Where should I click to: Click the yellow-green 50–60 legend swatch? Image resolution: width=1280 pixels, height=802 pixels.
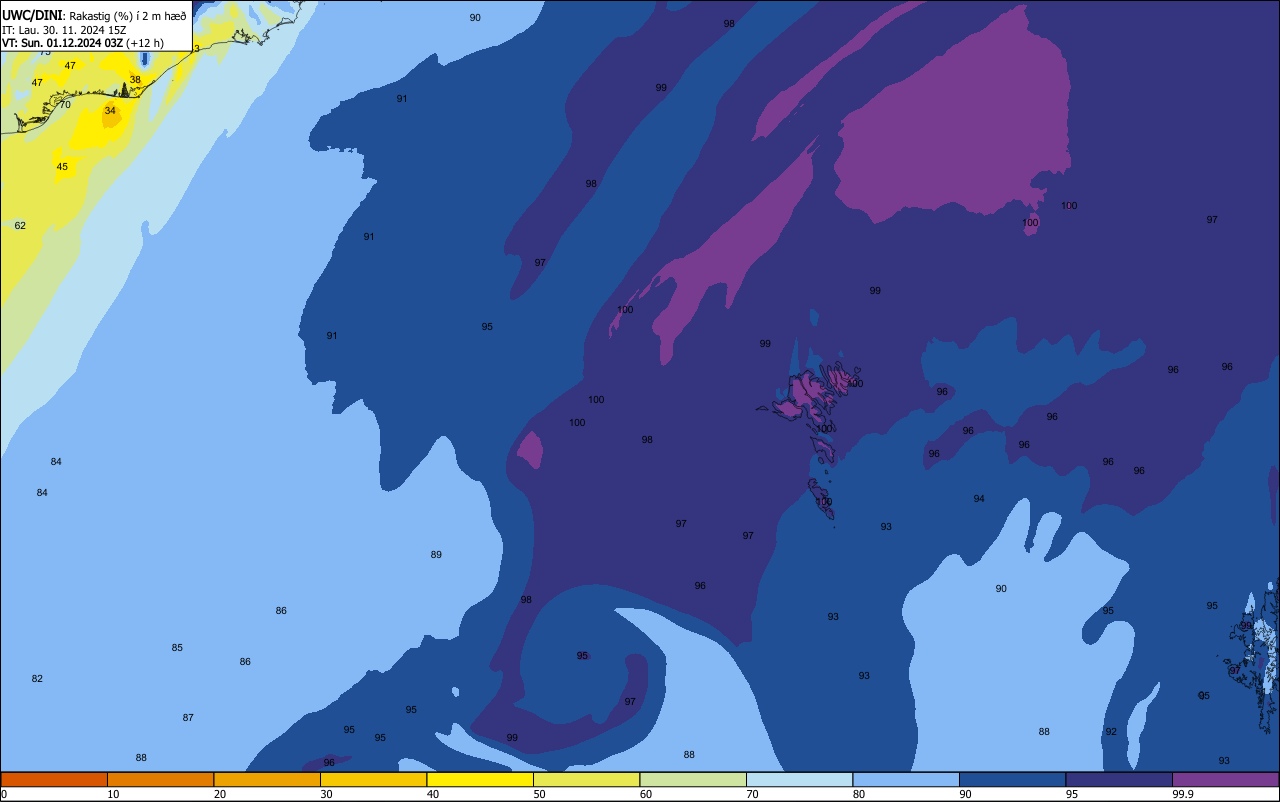pos(586,779)
